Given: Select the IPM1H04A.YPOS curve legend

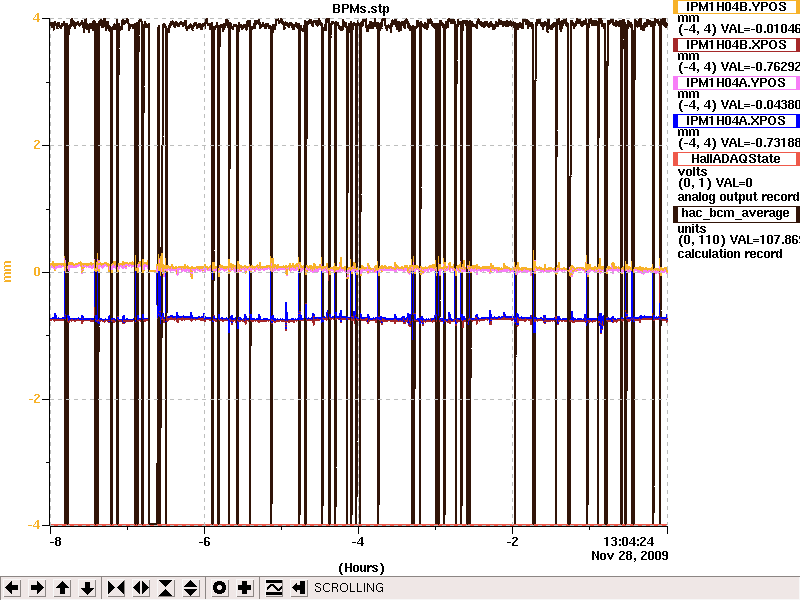Looking at the screenshot, I should click(736, 83).
